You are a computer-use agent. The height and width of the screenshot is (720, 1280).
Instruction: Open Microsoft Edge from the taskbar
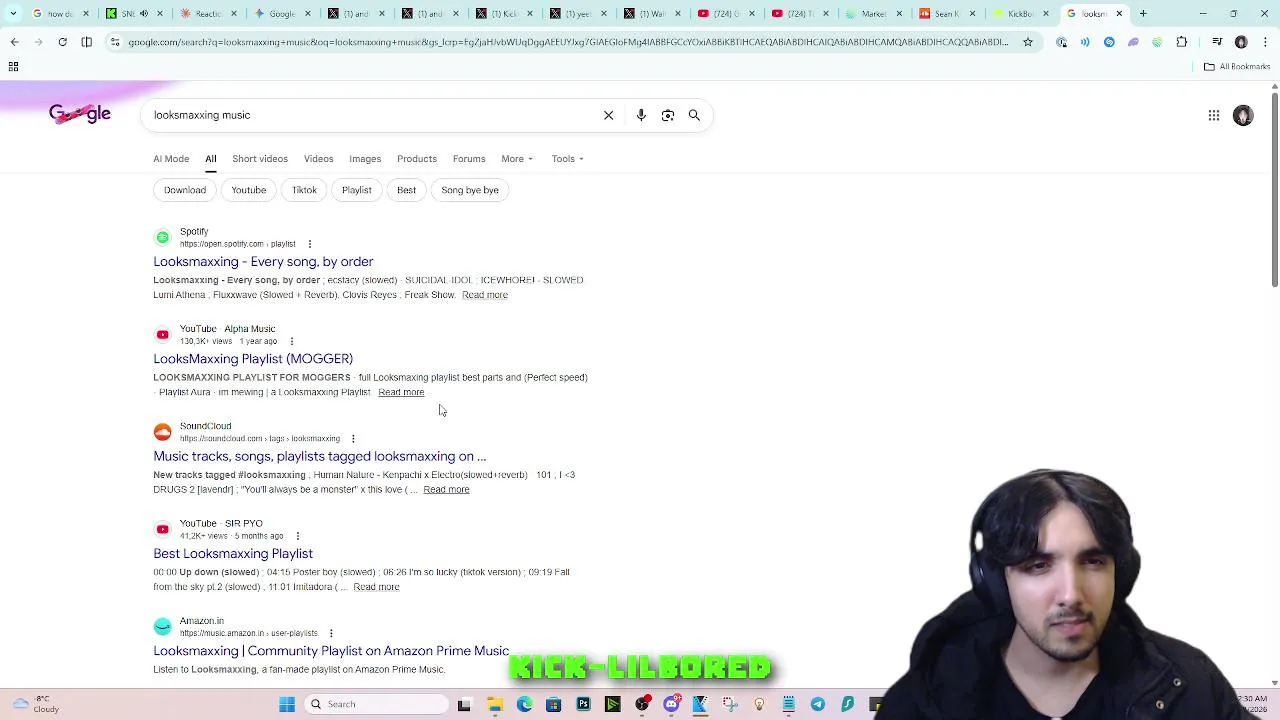pyautogui.click(x=524, y=704)
